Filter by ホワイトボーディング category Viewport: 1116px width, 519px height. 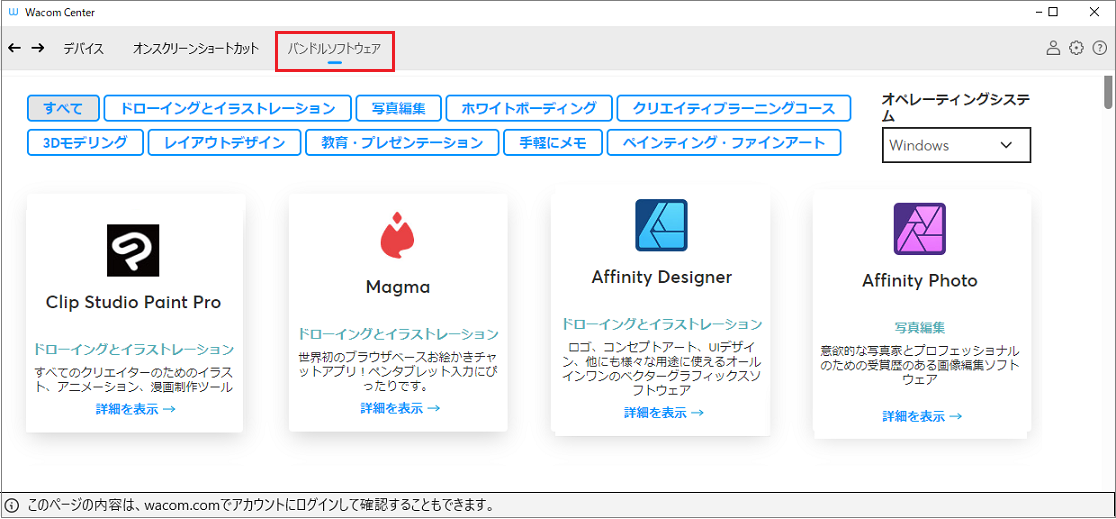point(529,109)
